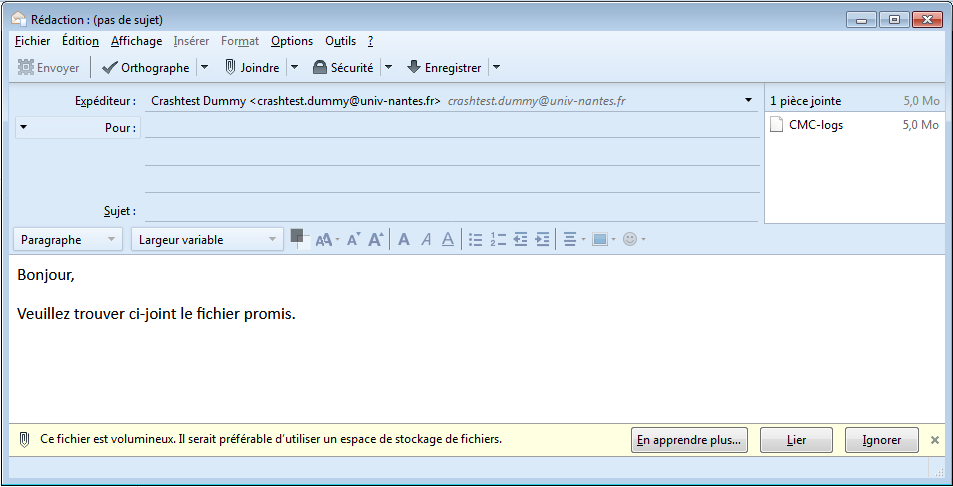The height and width of the screenshot is (487, 953).
Task: Open the Options menu
Action: click(292, 41)
